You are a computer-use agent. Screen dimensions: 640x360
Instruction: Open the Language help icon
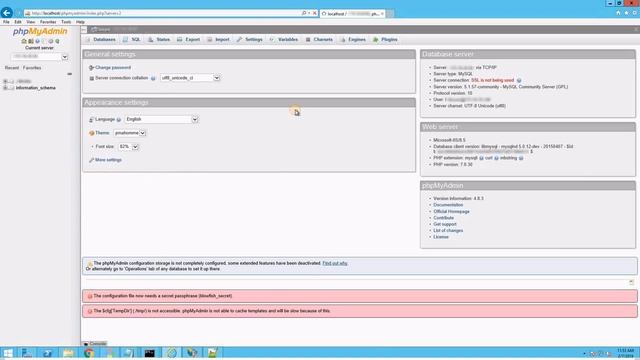point(119,120)
